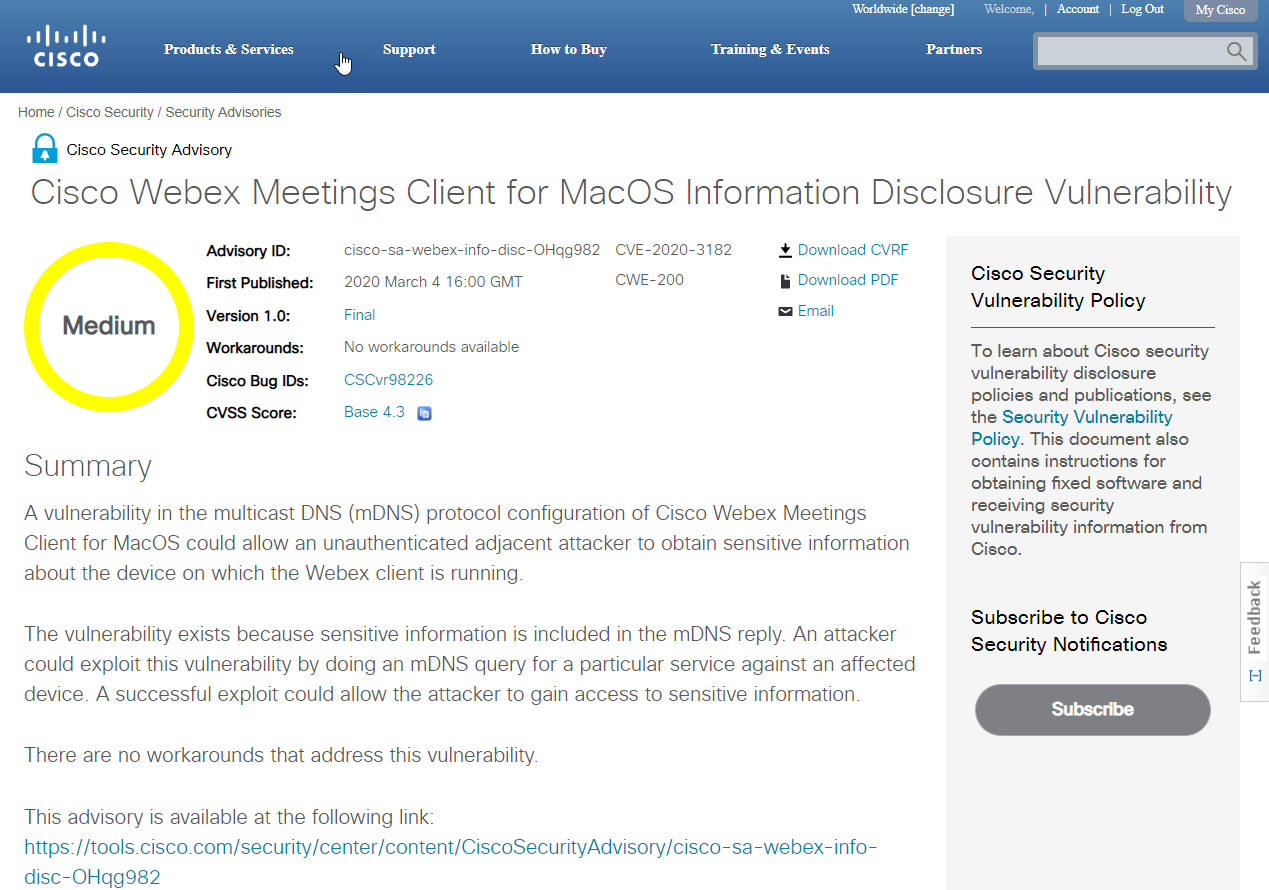The image size is (1269, 890).
Task: Click the 'Version 1.0:' label
Action: [x=248, y=316]
